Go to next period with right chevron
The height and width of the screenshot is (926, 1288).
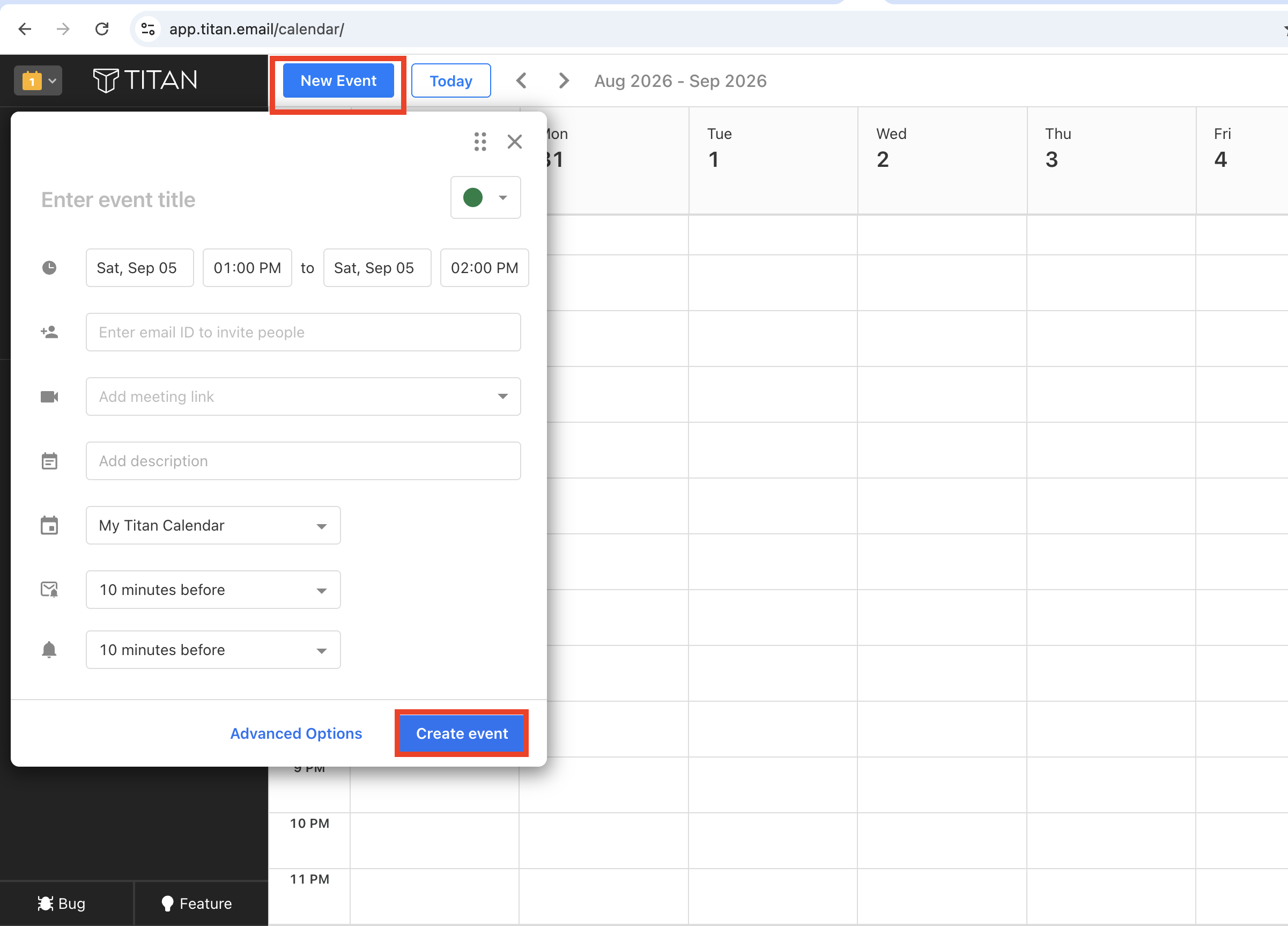pos(564,80)
